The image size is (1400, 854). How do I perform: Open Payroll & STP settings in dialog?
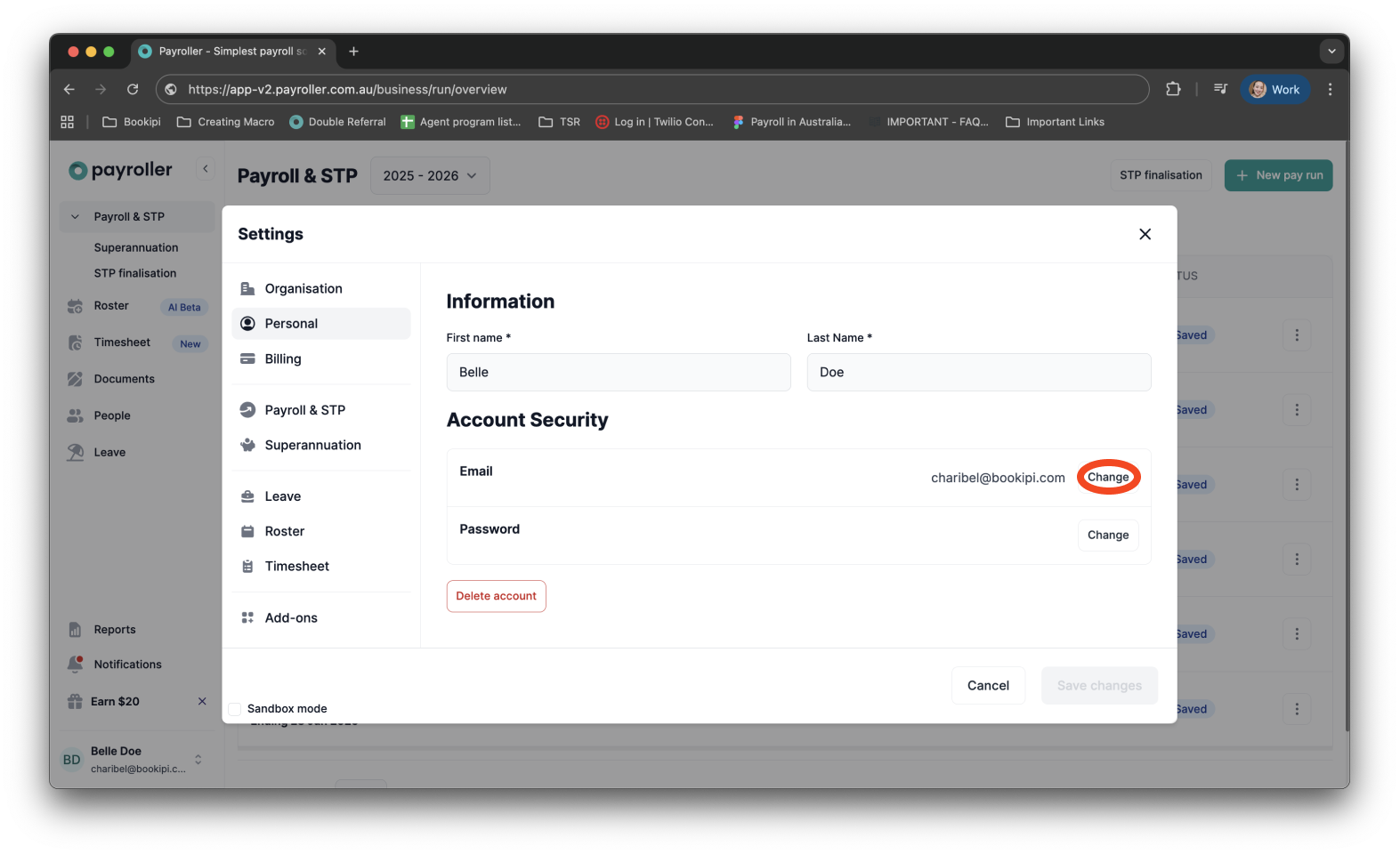coord(321,410)
